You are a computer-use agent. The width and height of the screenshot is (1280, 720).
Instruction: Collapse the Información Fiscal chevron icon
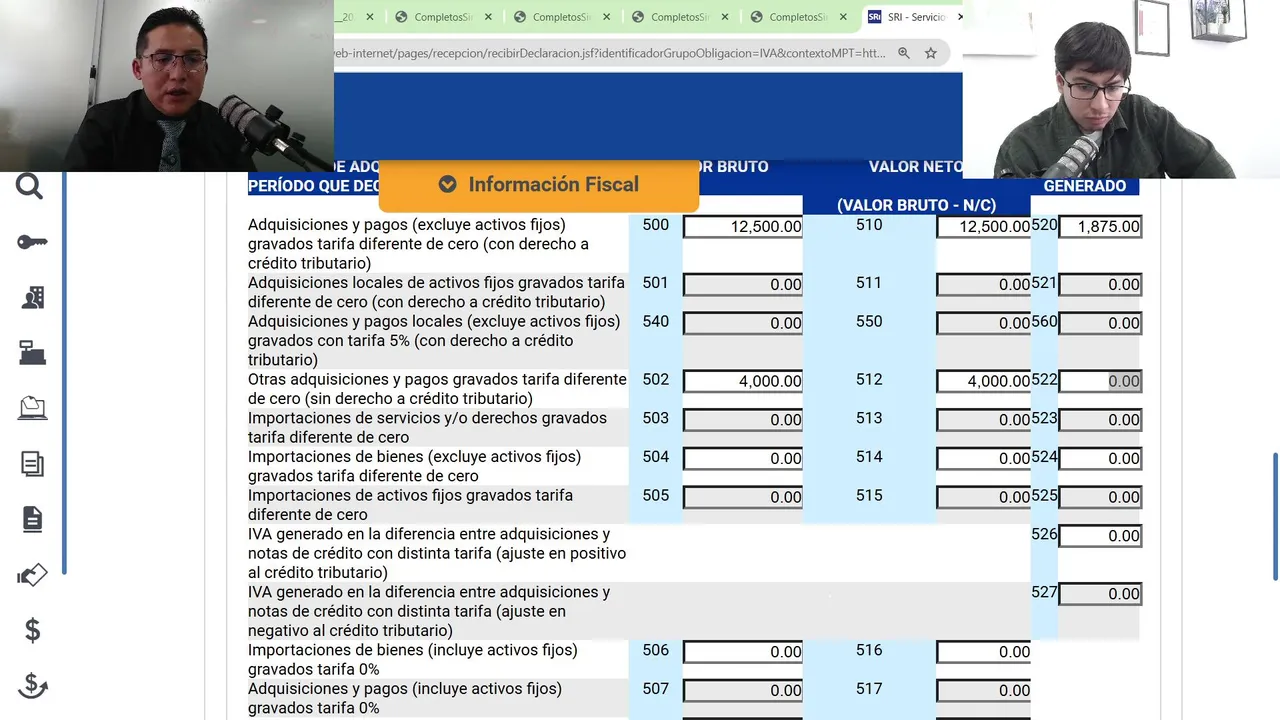448,184
